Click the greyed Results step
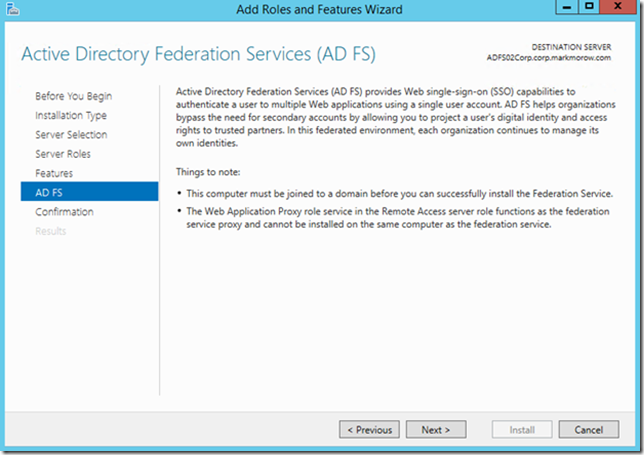Screen dimensions: 644x455 click(51, 231)
